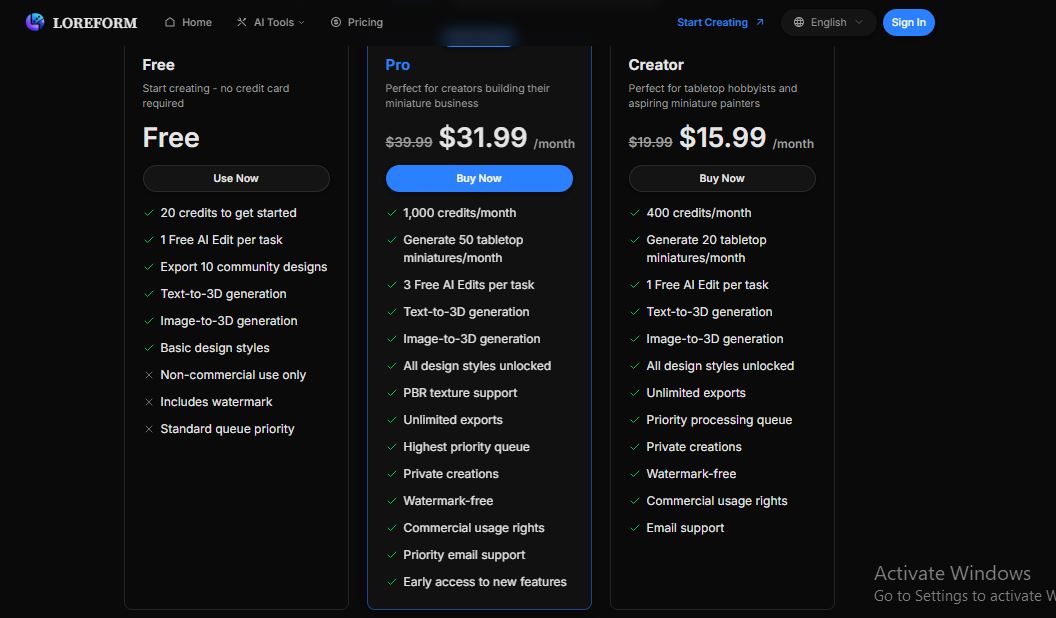Click the X icon beside Includes watermark

(x=149, y=402)
